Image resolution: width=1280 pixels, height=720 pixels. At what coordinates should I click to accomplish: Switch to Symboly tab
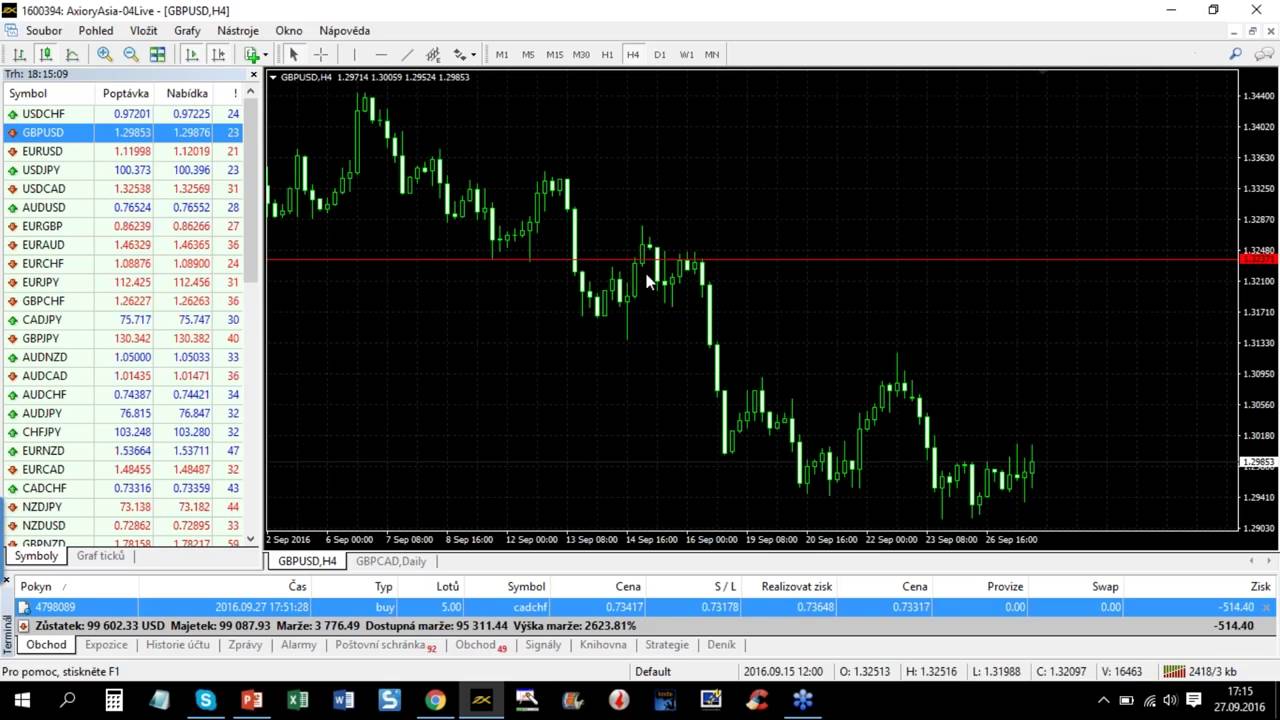pos(36,556)
